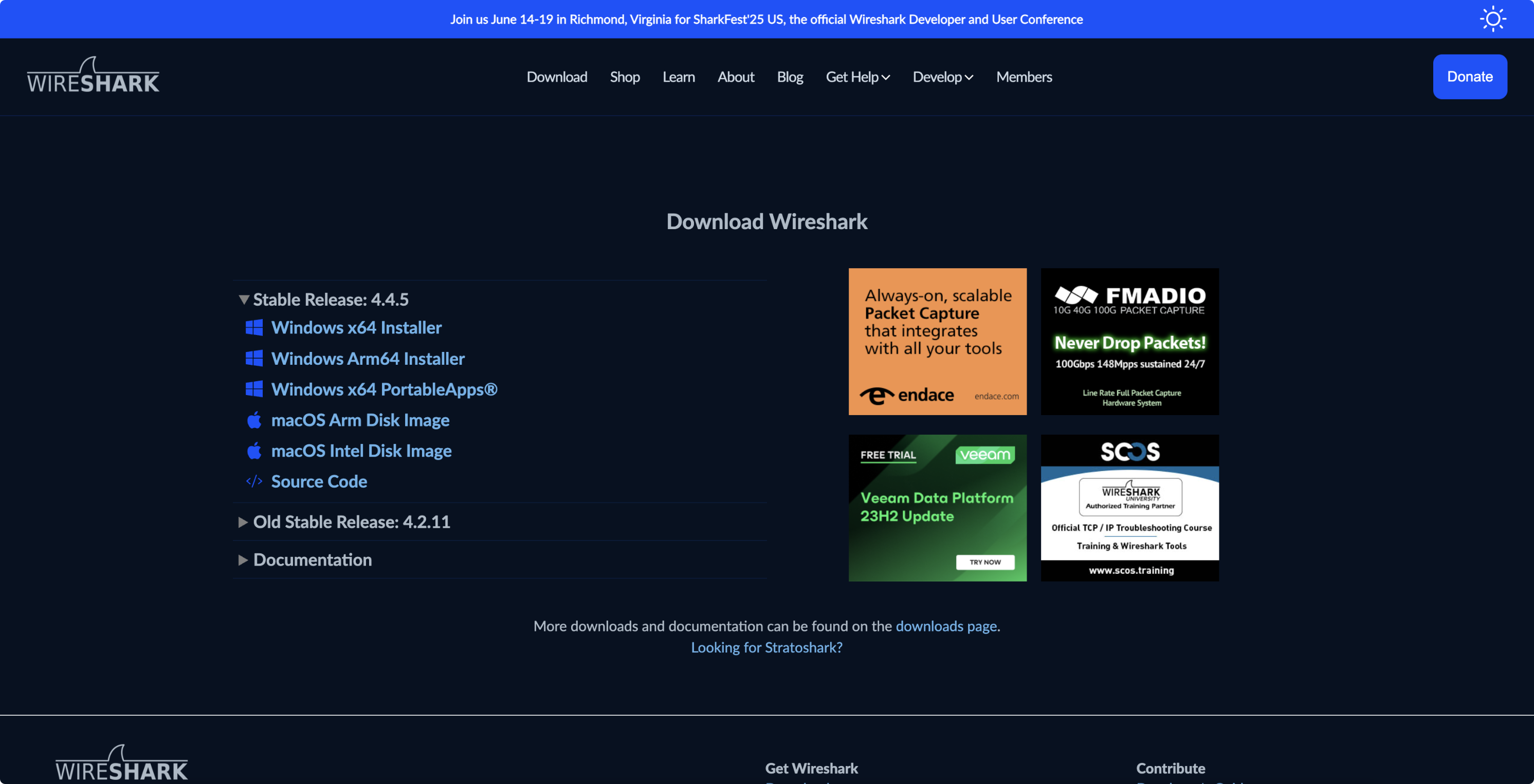
Task: Click code brackets icon beside Source Code
Action: 254,481
